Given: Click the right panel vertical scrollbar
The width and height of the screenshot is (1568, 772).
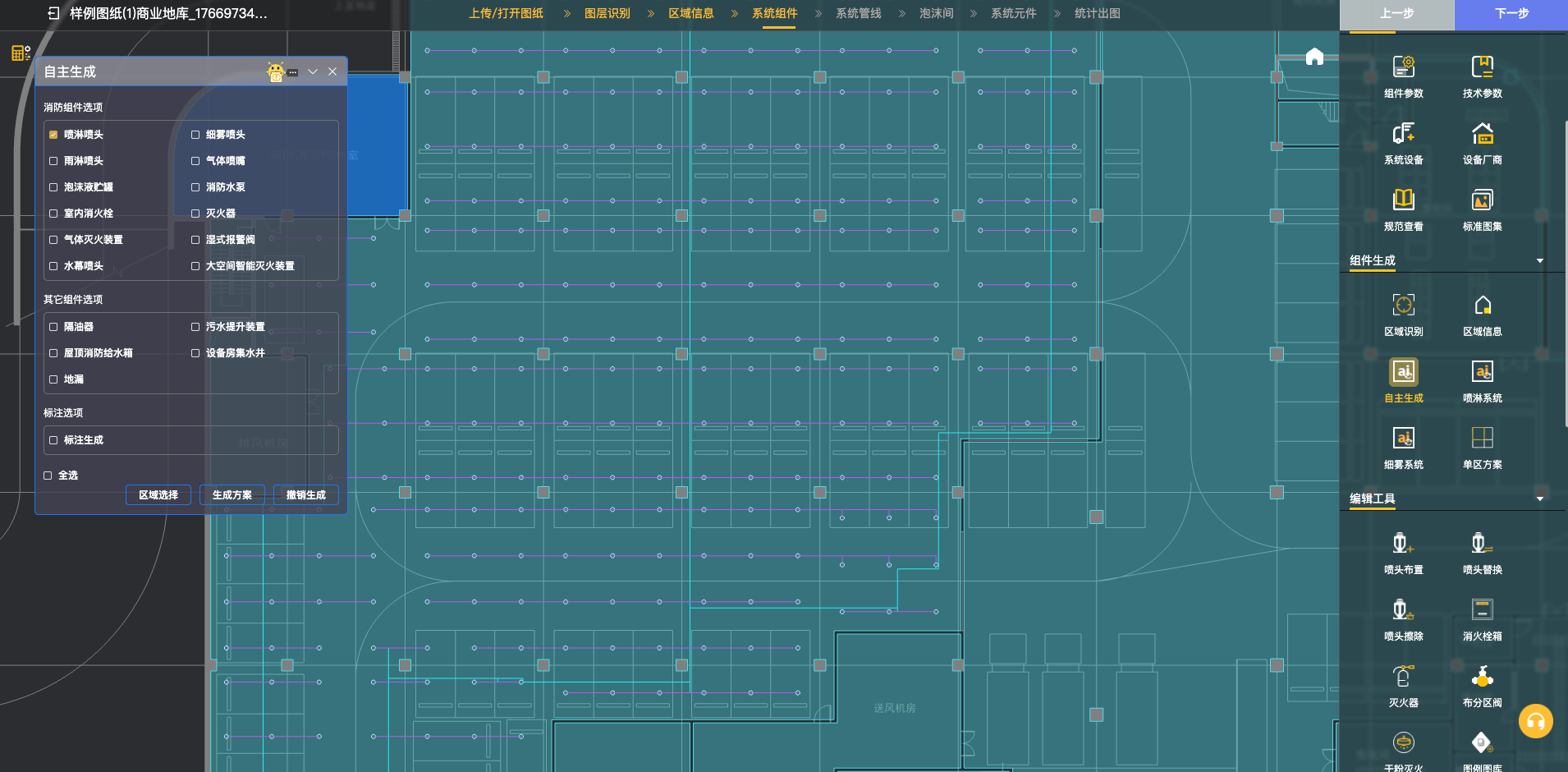Looking at the screenshot, I should [1566, 271].
